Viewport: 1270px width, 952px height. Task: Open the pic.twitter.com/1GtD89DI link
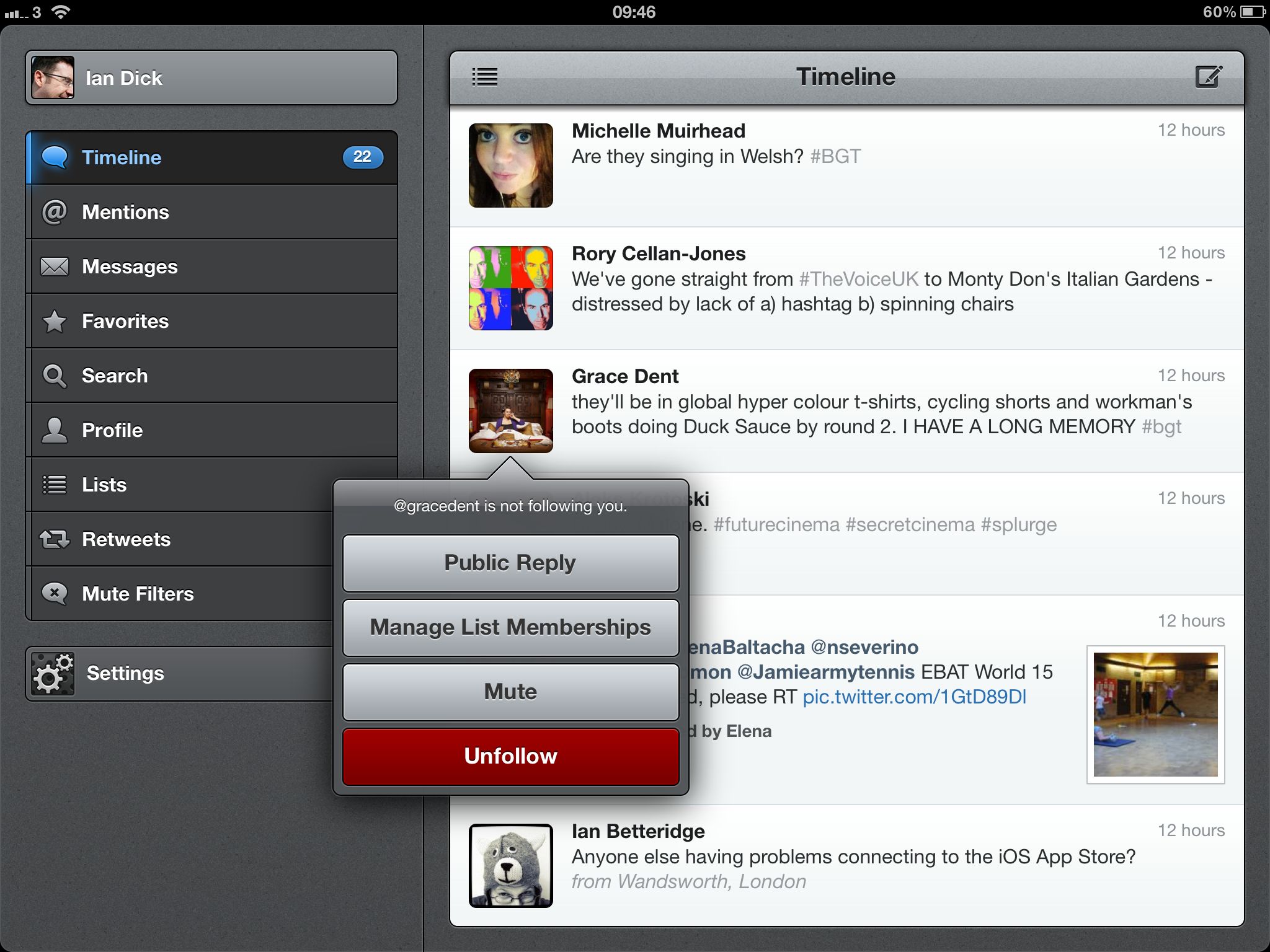click(x=914, y=697)
